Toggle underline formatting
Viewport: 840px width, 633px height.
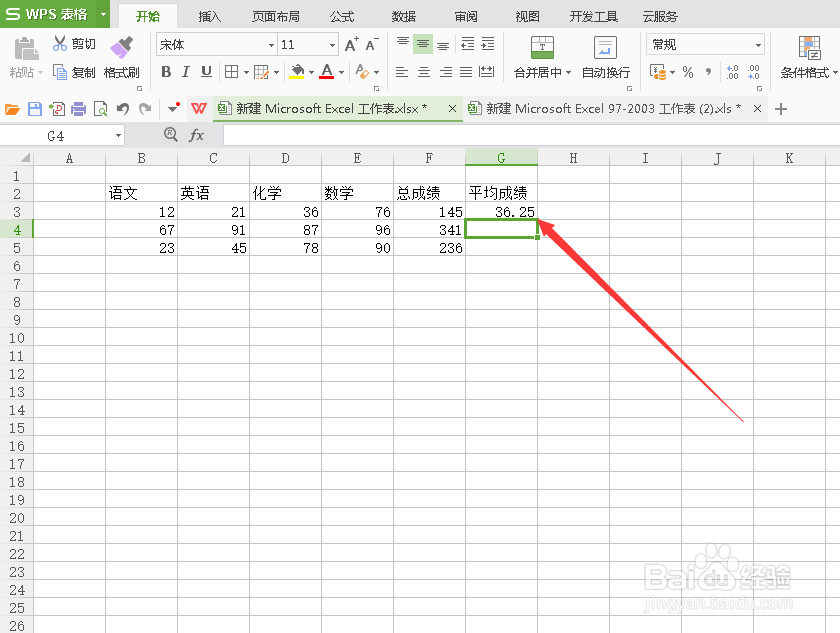(x=206, y=72)
